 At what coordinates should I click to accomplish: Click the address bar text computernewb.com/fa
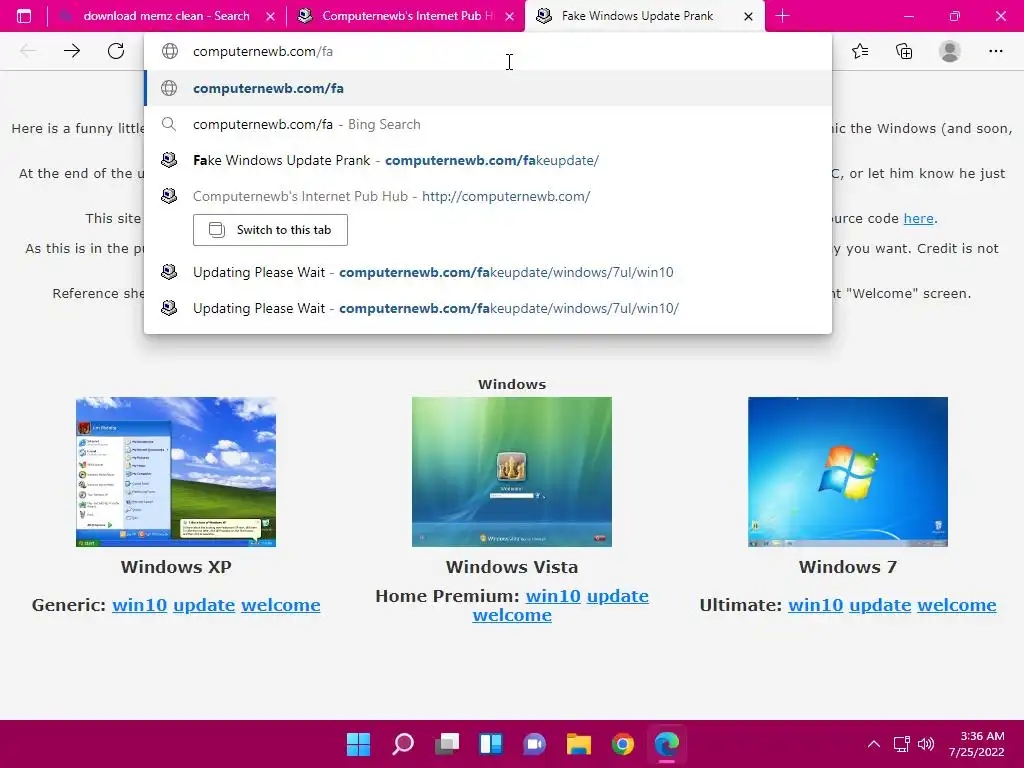[x=263, y=52]
